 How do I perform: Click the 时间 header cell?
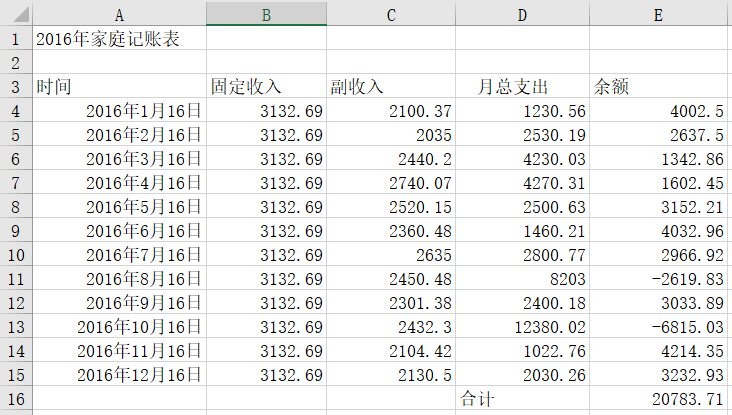pos(119,87)
